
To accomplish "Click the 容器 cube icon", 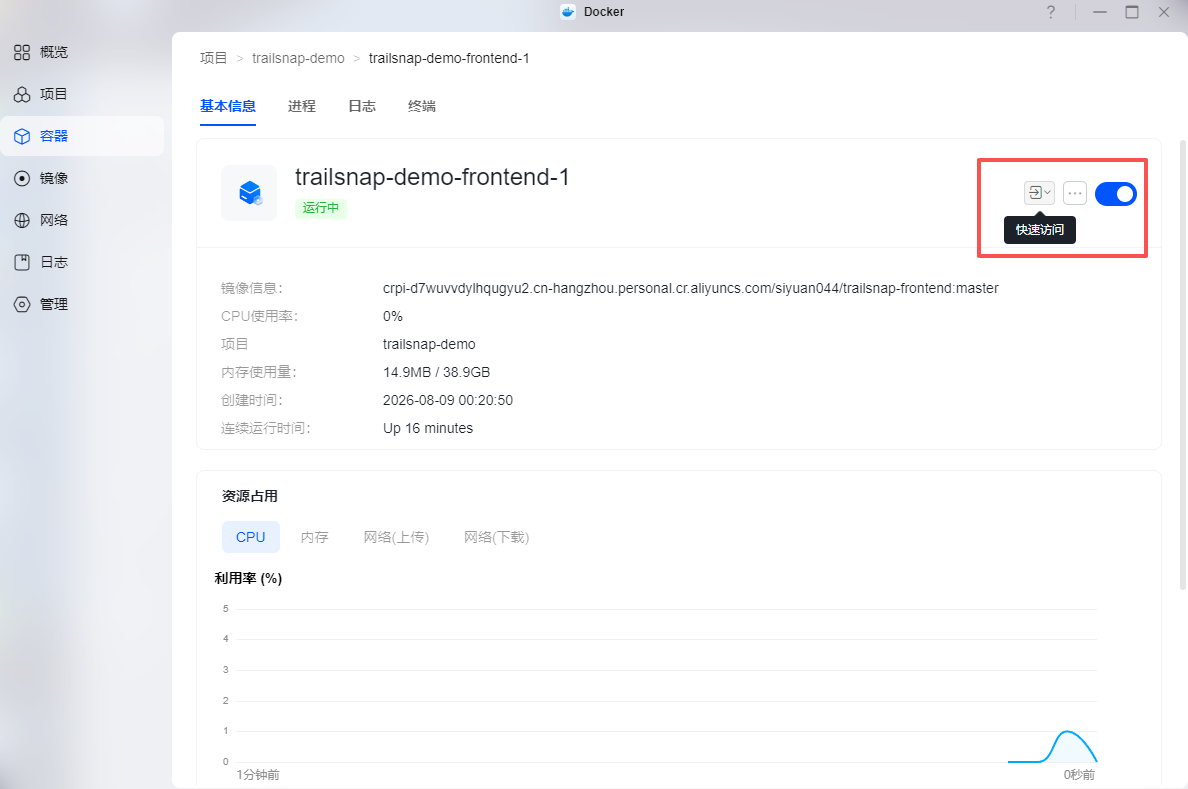I will click(x=22, y=136).
